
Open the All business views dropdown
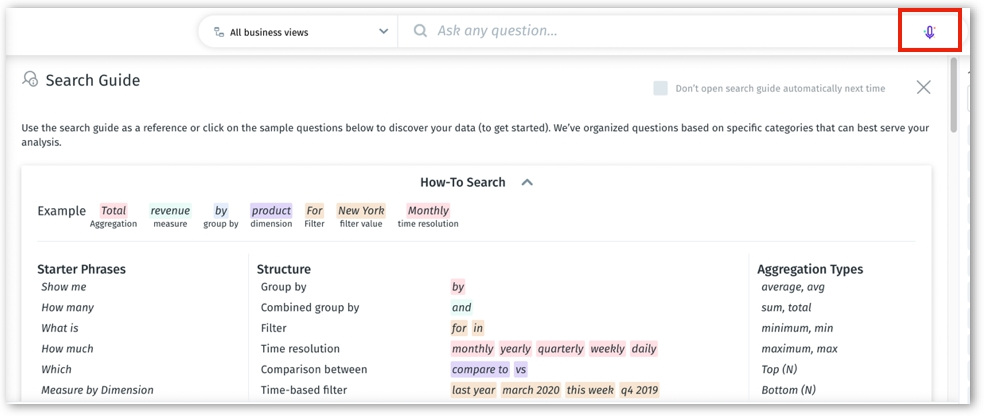pos(383,32)
